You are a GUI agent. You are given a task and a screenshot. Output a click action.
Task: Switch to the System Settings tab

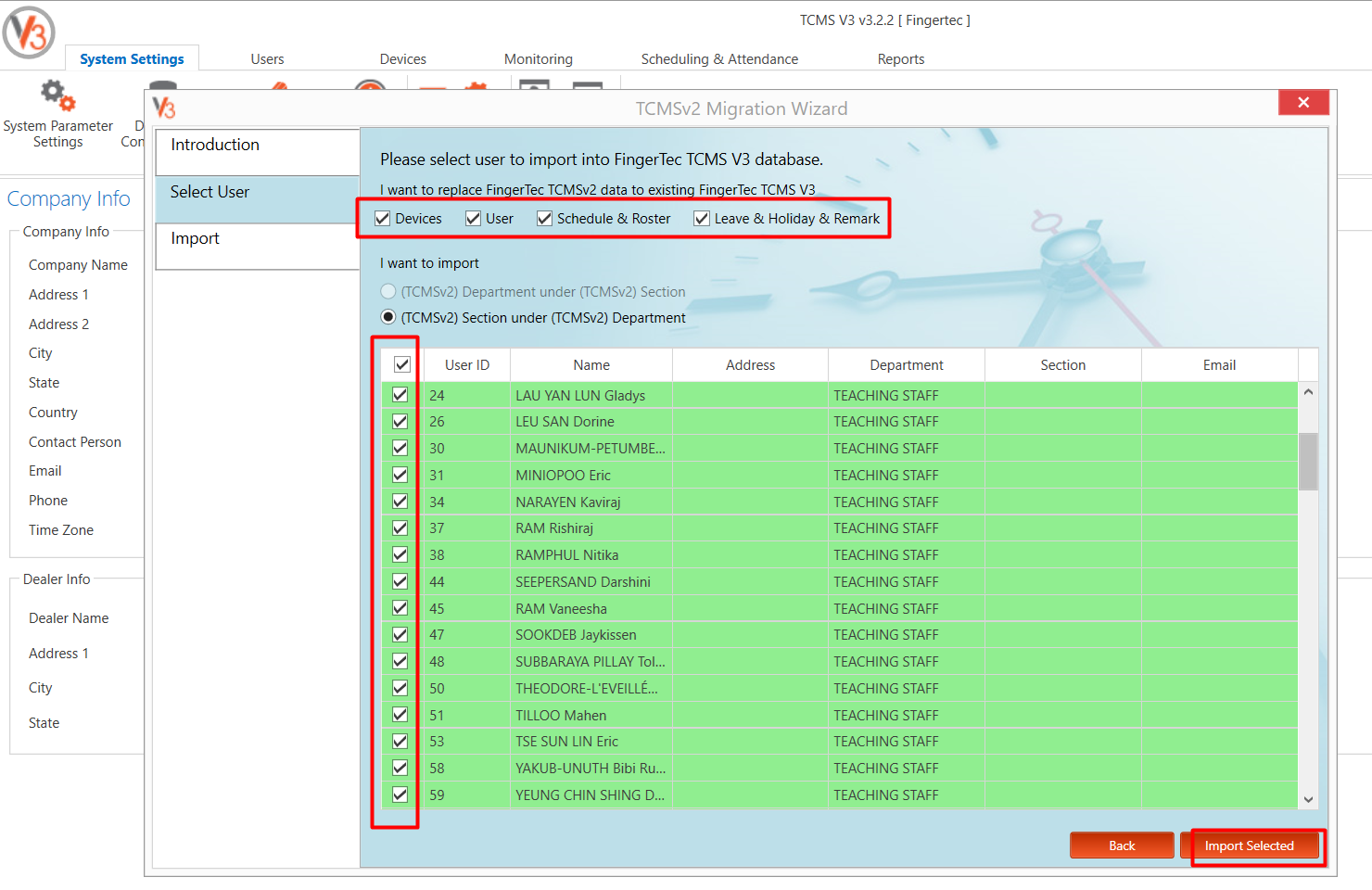[132, 58]
